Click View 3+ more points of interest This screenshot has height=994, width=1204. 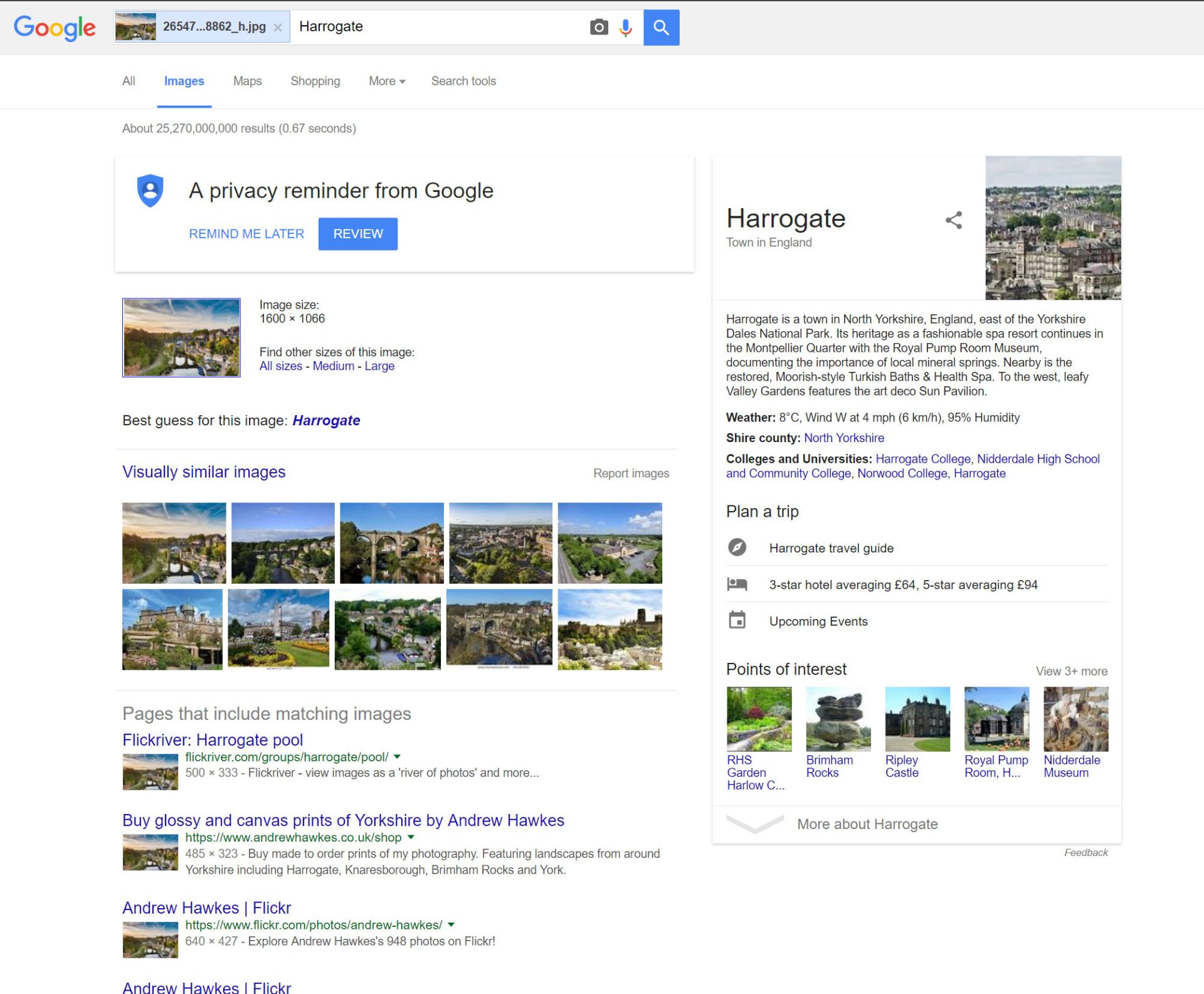click(1071, 671)
